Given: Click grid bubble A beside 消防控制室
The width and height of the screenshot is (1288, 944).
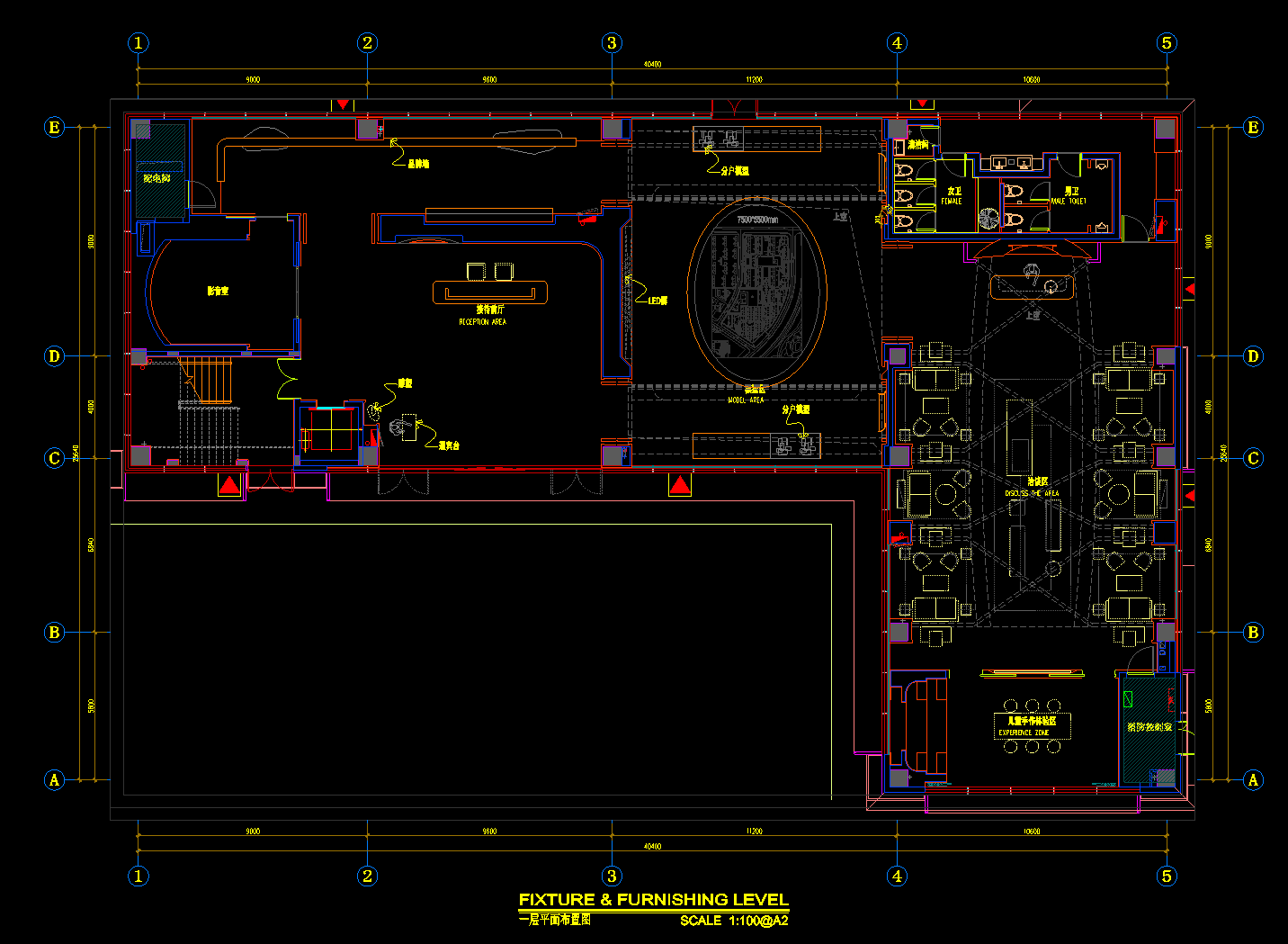Looking at the screenshot, I should pyautogui.click(x=1253, y=780).
